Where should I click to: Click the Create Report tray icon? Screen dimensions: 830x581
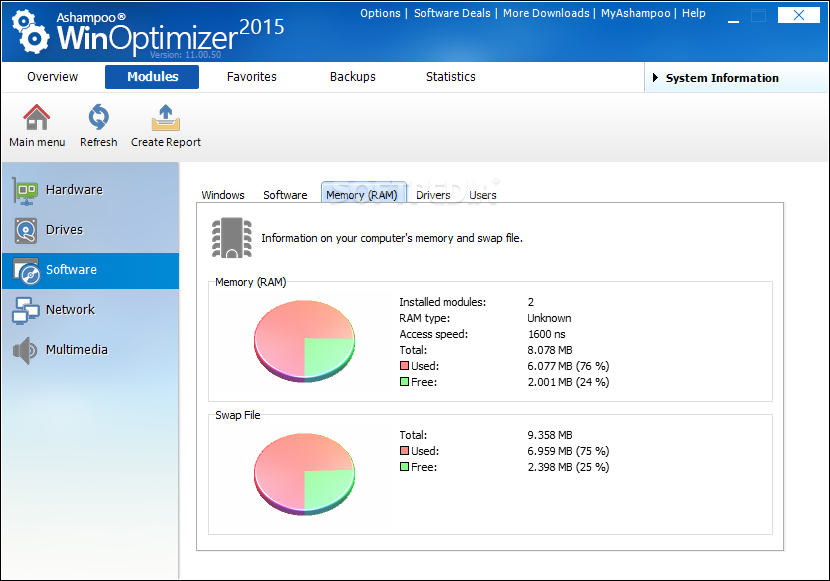(x=166, y=117)
